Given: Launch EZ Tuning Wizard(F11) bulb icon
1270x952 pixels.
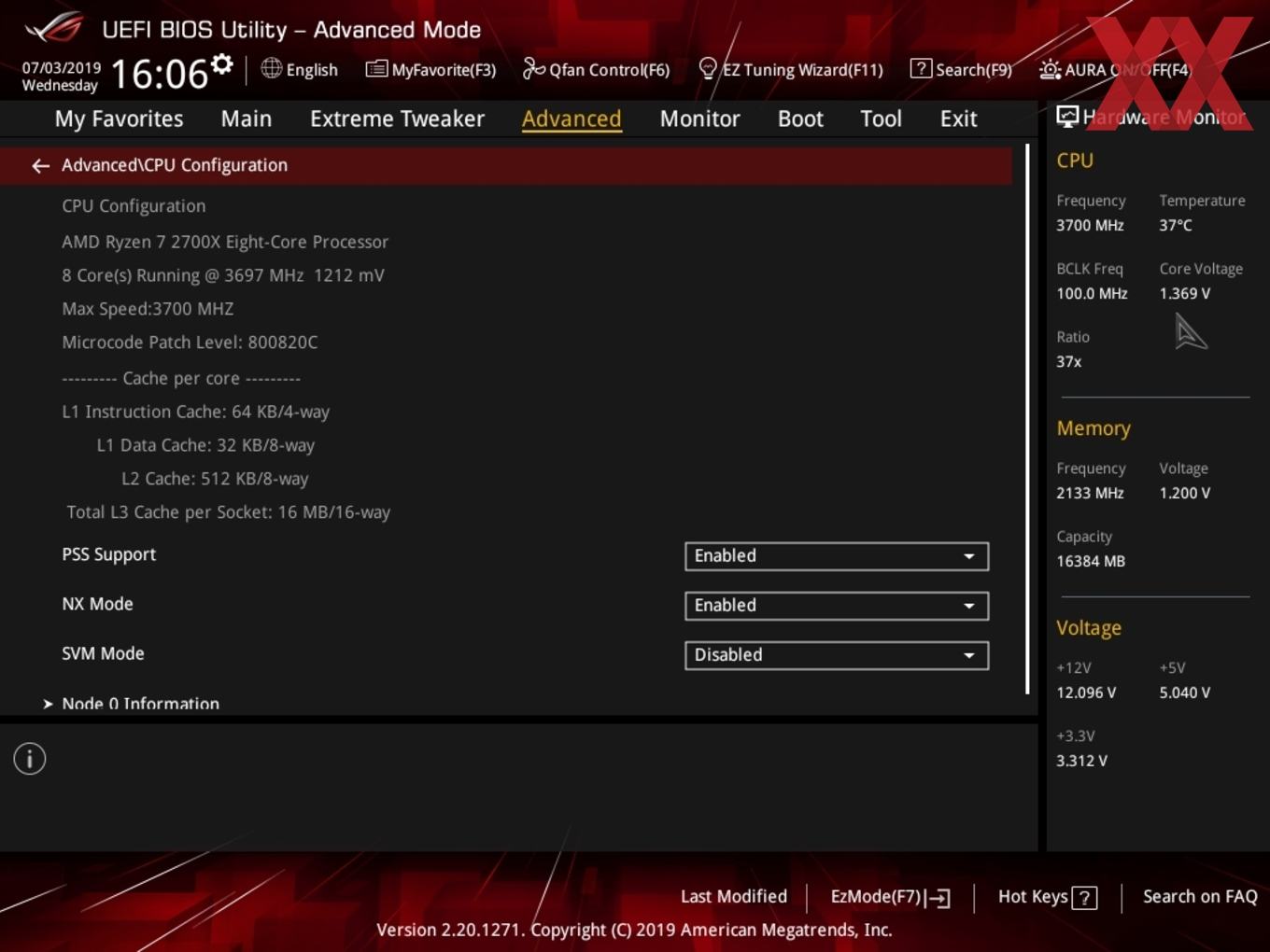Looking at the screenshot, I should click(x=708, y=69).
